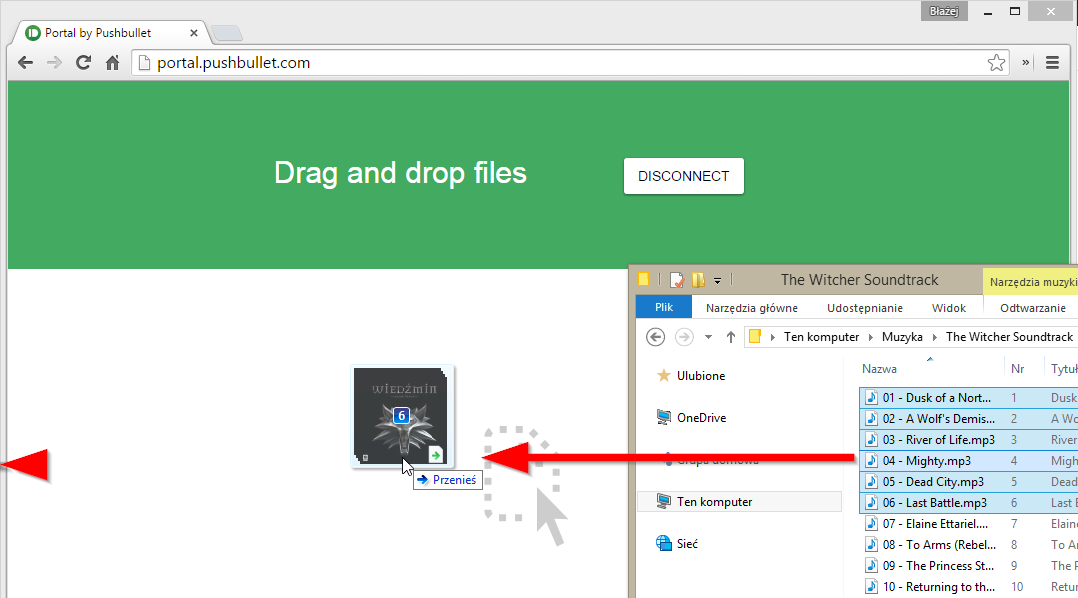Open Narzędzia główne ribbon tab

[751, 308]
